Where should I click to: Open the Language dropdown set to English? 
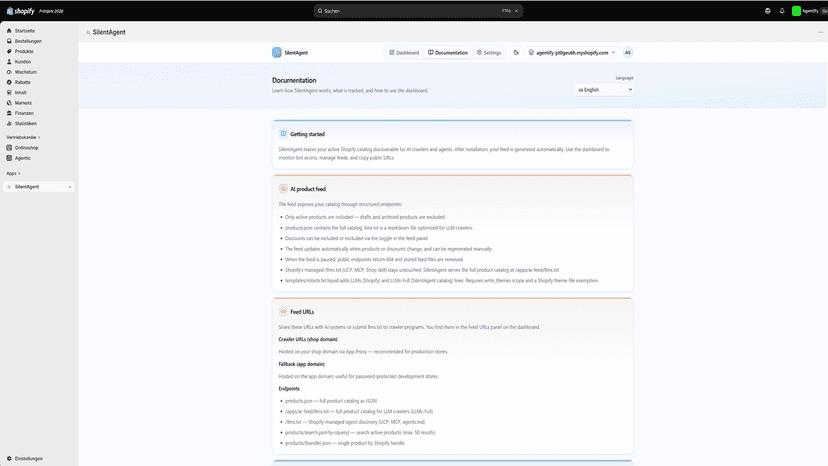pos(603,90)
